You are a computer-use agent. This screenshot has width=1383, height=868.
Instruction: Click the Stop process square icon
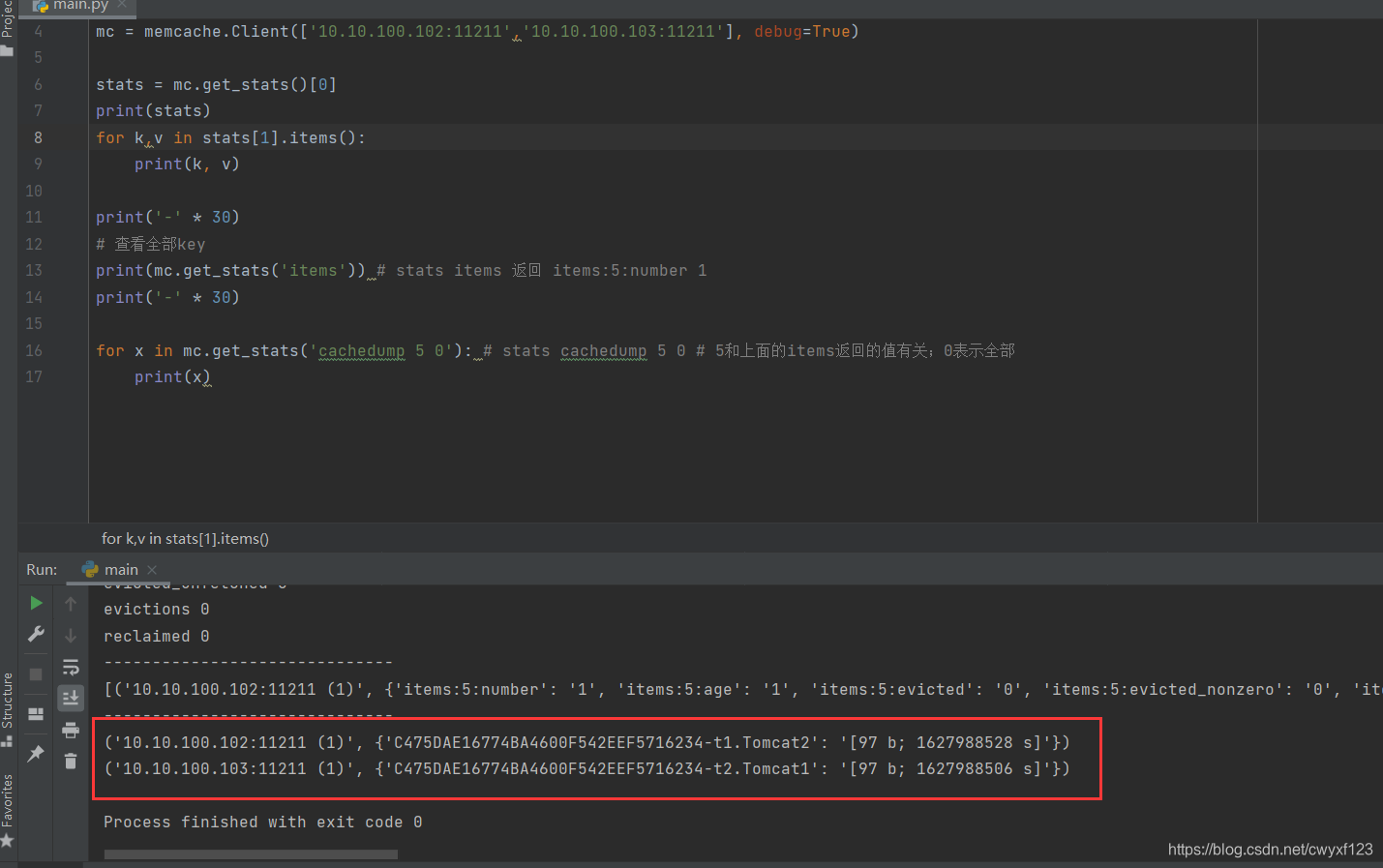click(x=36, y=674)
